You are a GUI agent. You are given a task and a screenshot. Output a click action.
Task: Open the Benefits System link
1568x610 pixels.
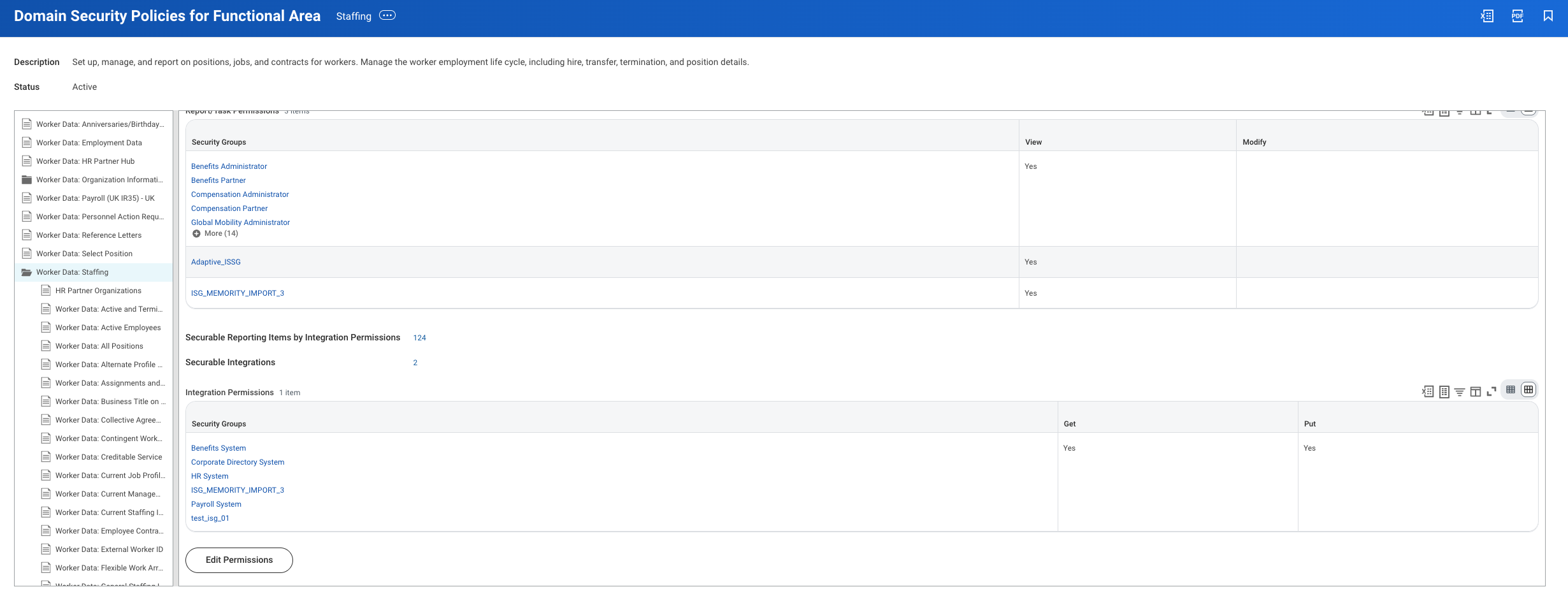pos(219,448)
